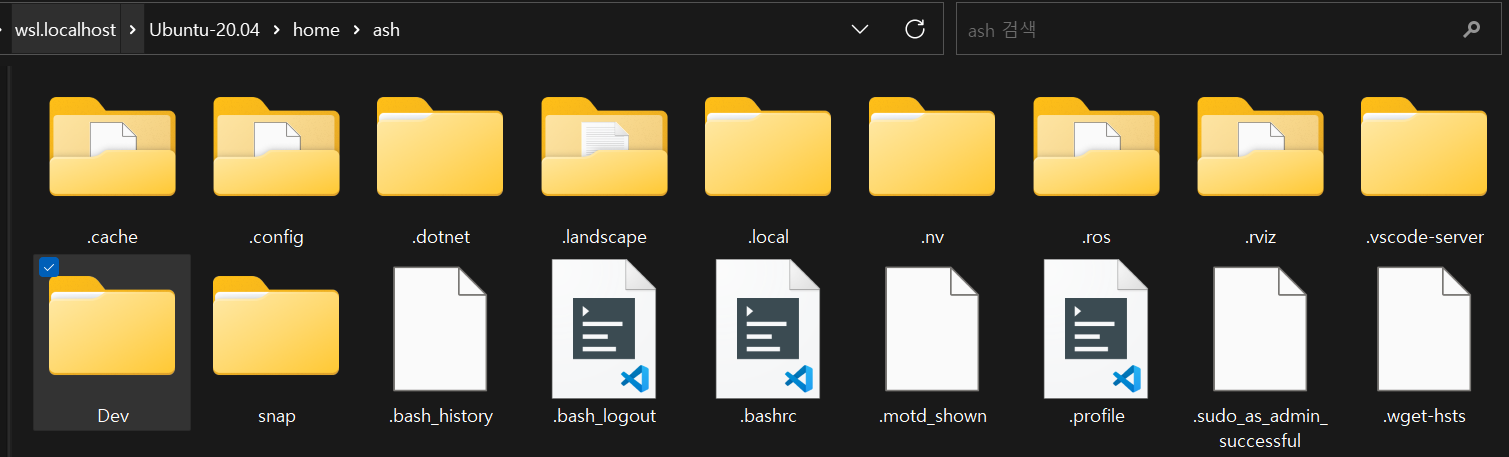This screenshot has height=457, width=1509.
Task: Click the .profile name label
Action: 1096,415
